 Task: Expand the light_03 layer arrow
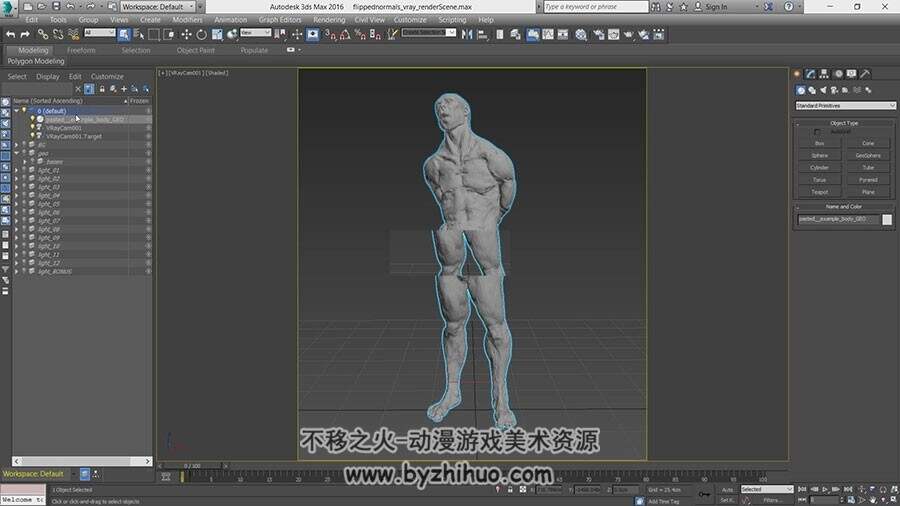[x=17, y=187]
